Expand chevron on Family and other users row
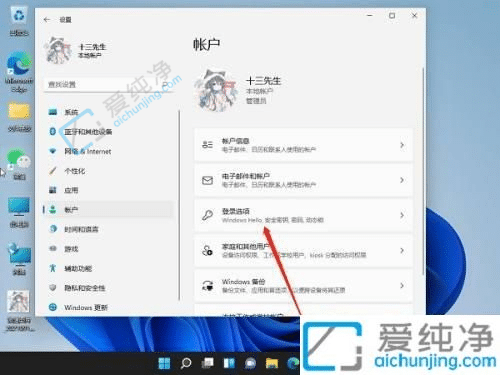Image resolution: width=500 pixels, height=375 pixels. point(402,250)
